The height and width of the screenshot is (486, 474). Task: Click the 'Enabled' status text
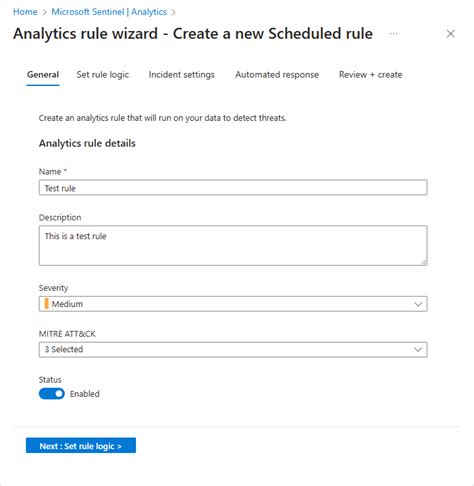85,394
